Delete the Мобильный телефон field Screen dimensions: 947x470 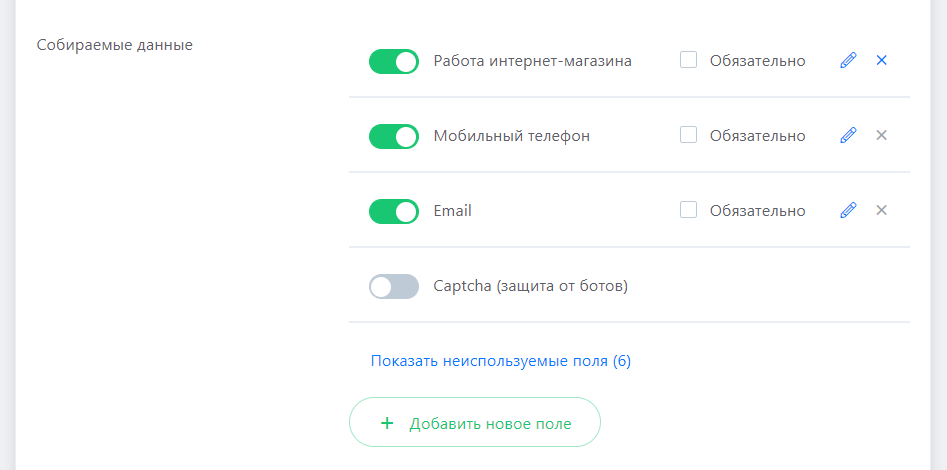[x=881, y=135]
